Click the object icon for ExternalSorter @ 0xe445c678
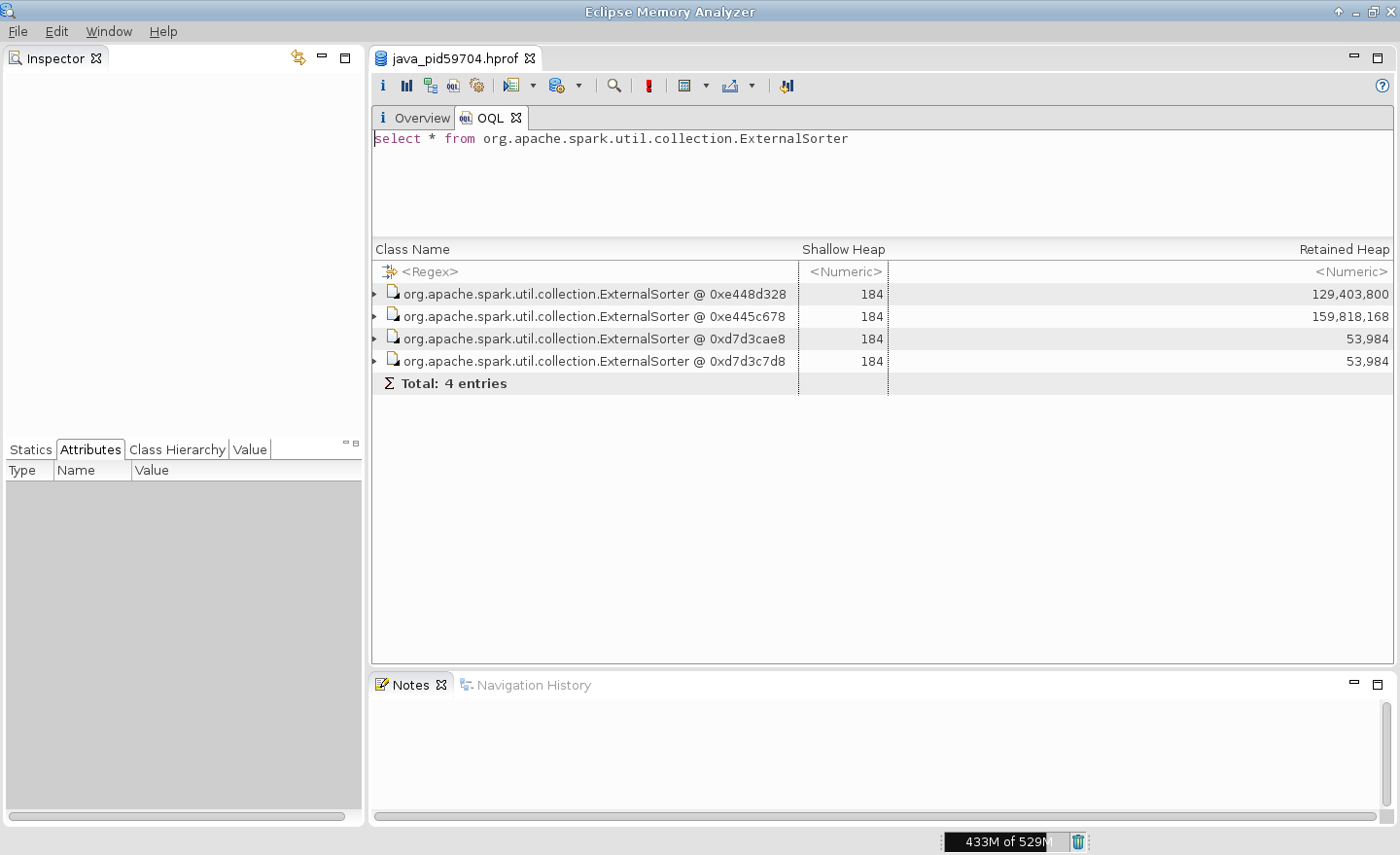The height and width of the screenshot is (855, 1400). click(x=393, y=315)
